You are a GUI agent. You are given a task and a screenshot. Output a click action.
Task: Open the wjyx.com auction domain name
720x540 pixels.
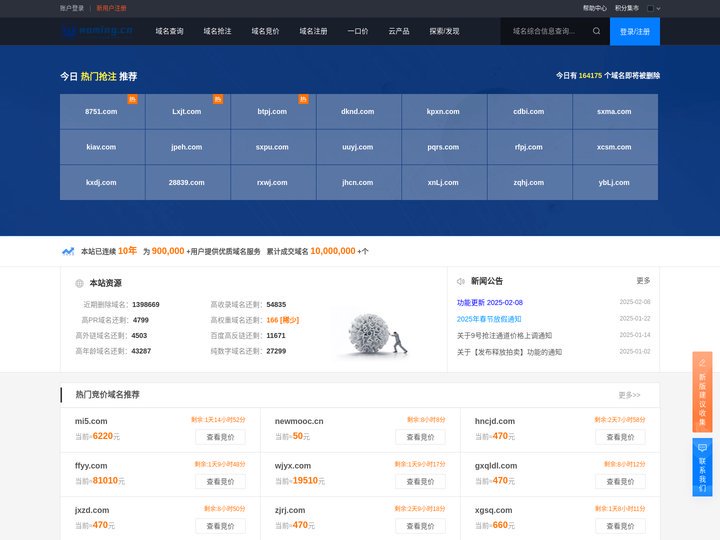[292, 466]
